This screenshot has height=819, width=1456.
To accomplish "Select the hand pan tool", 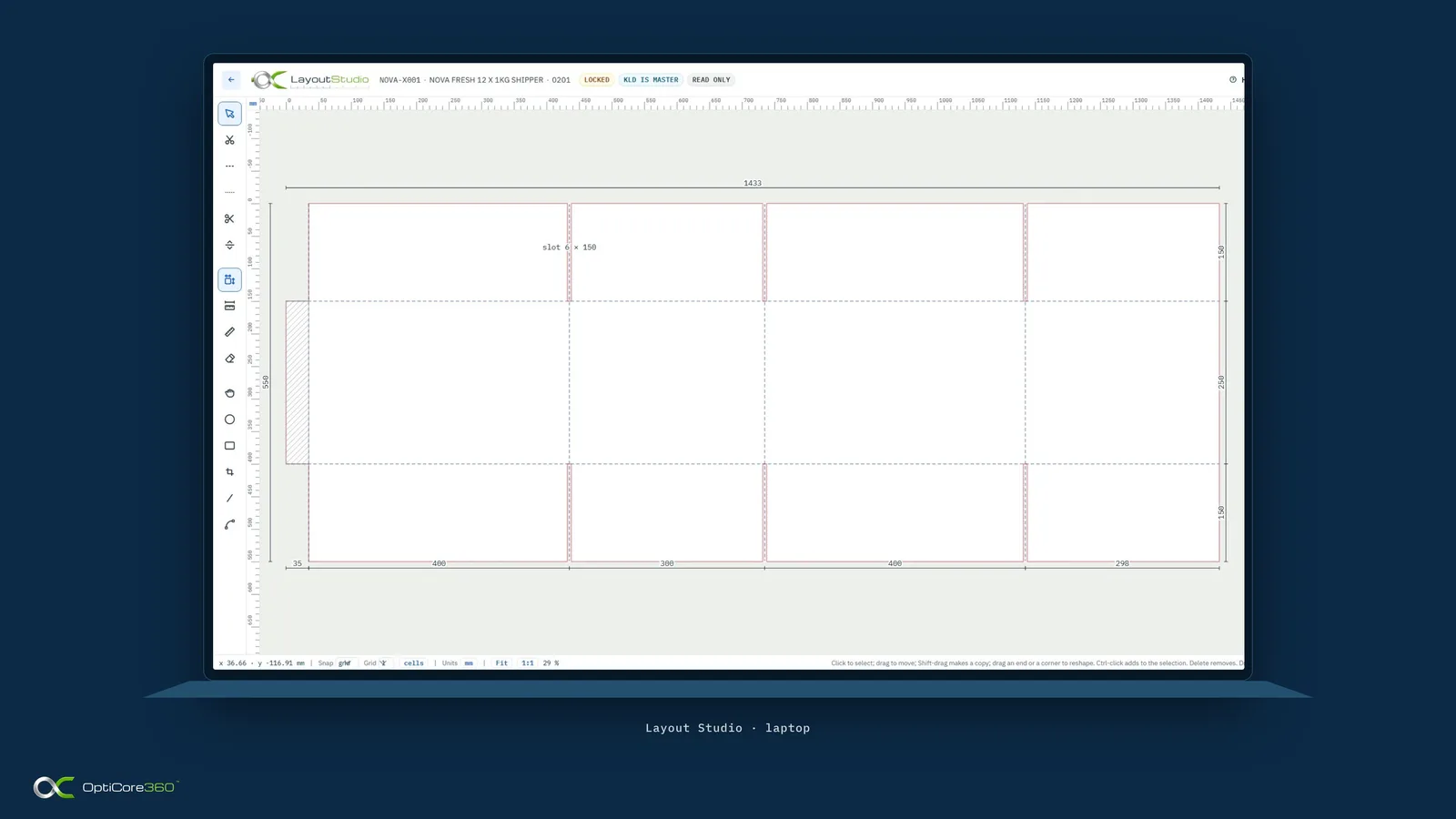I will coord(229,393).
